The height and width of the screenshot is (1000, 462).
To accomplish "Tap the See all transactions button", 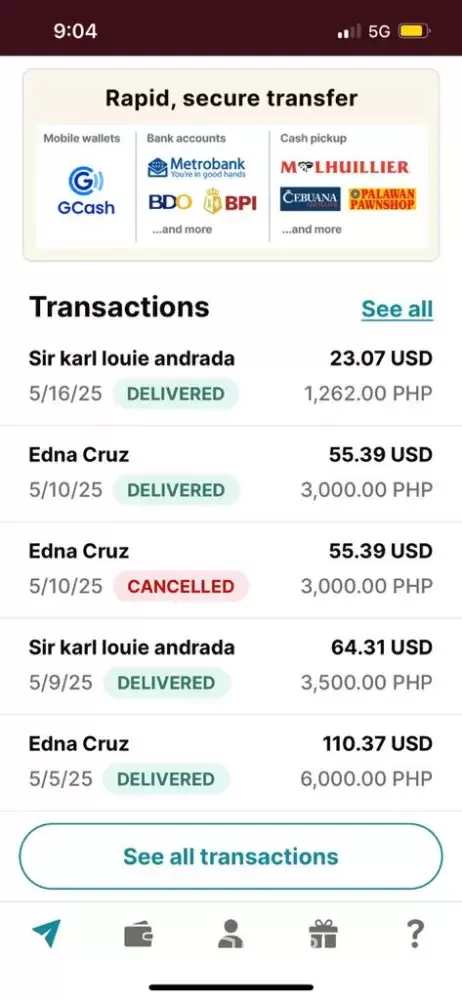I will pos(231,857).
